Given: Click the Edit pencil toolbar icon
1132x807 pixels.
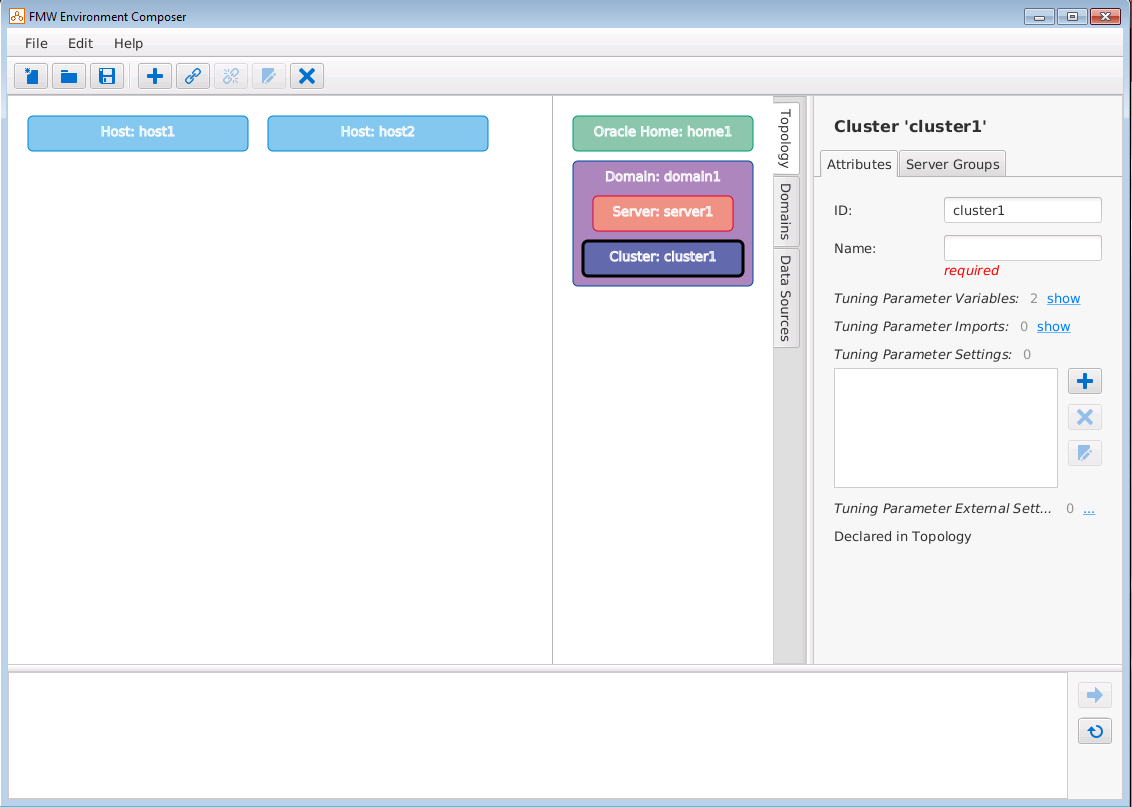Looking at the screenshot, I should pos(269,76).
